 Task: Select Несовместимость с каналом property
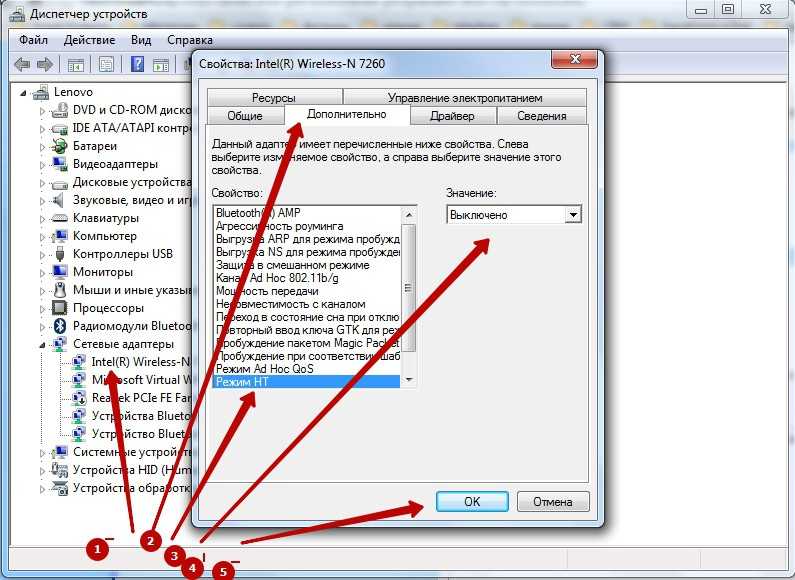291,304
